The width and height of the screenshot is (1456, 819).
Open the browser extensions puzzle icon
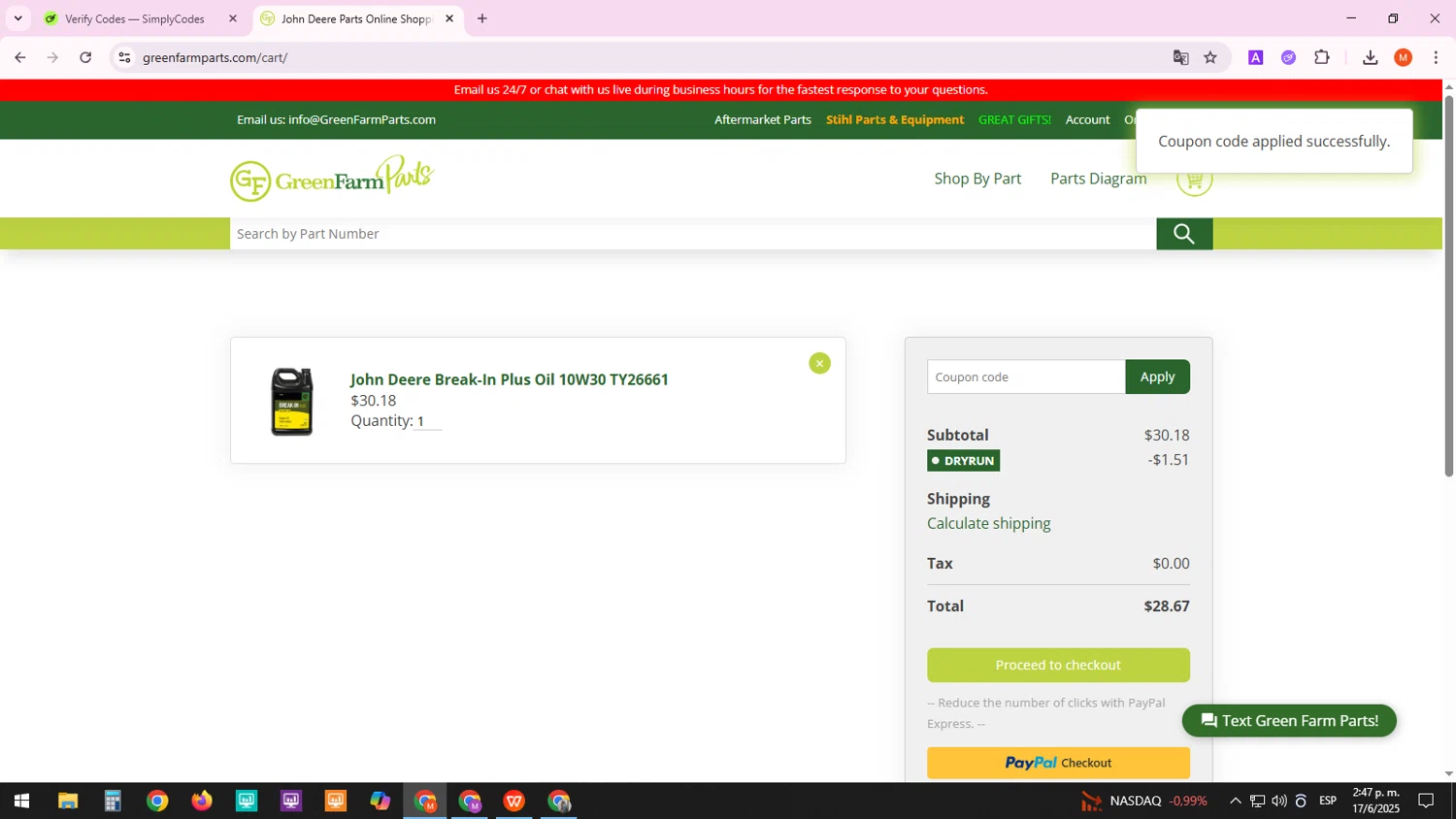coord(1322,57)
